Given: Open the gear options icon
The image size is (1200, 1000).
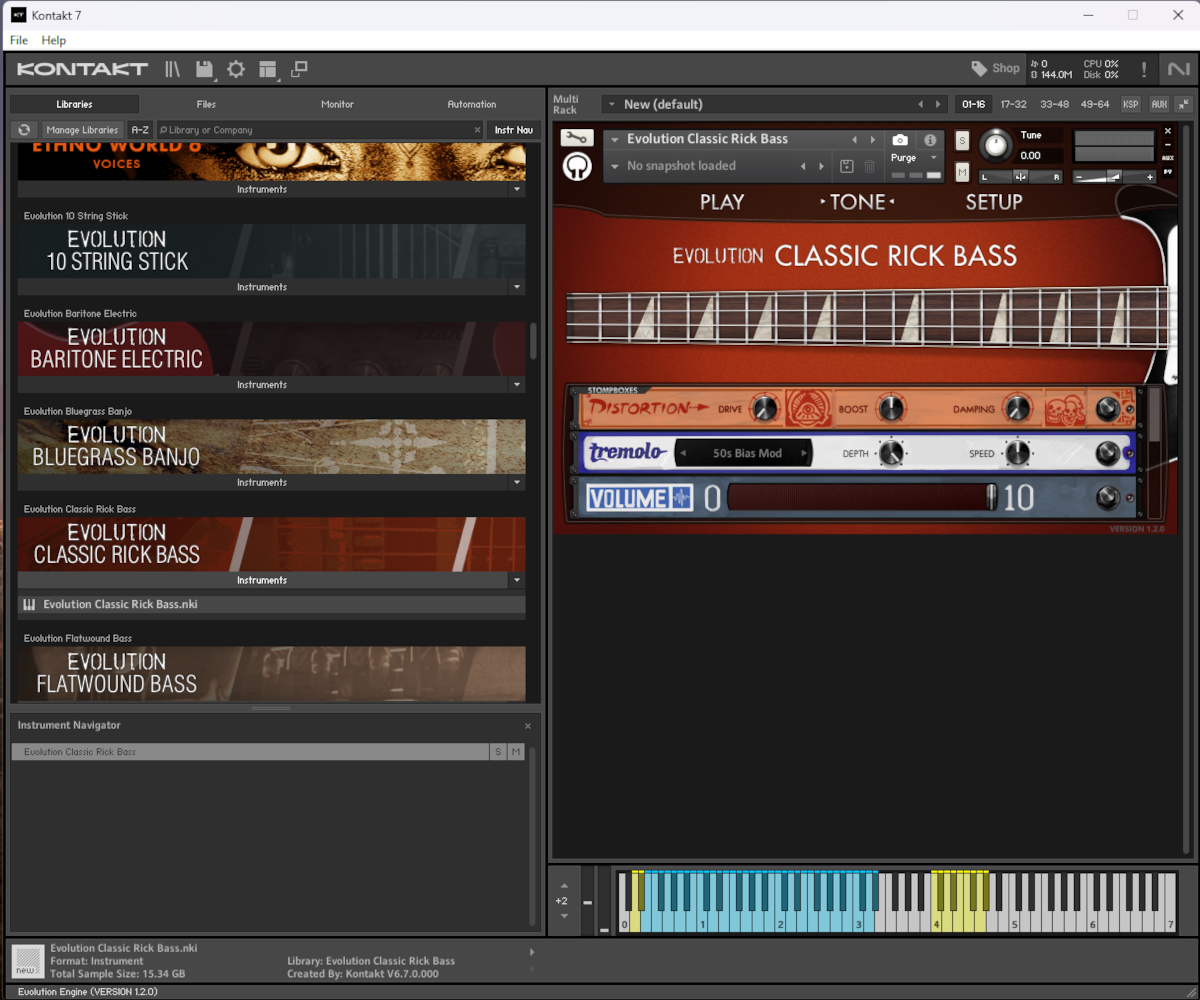Looking at the screenshot, I should pos(236,69).
